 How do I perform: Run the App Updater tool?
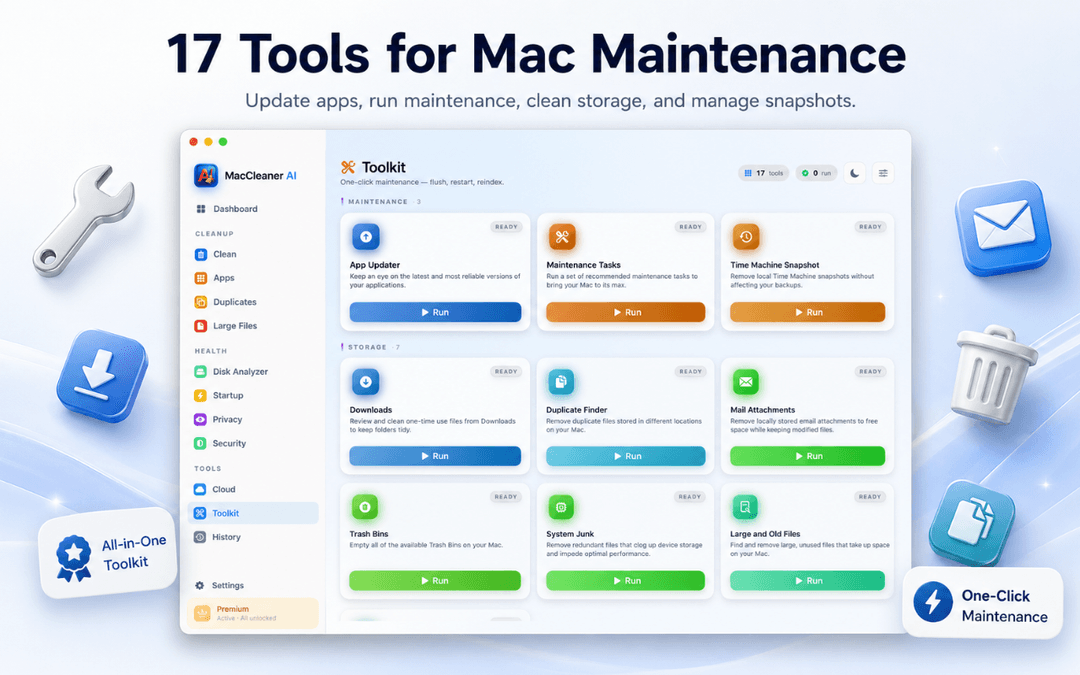pos(435,312)
